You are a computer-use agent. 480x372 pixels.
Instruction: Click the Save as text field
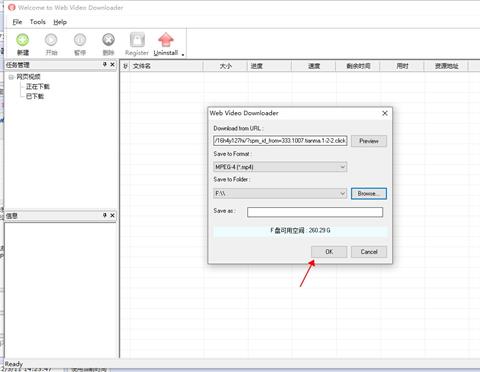315,212
